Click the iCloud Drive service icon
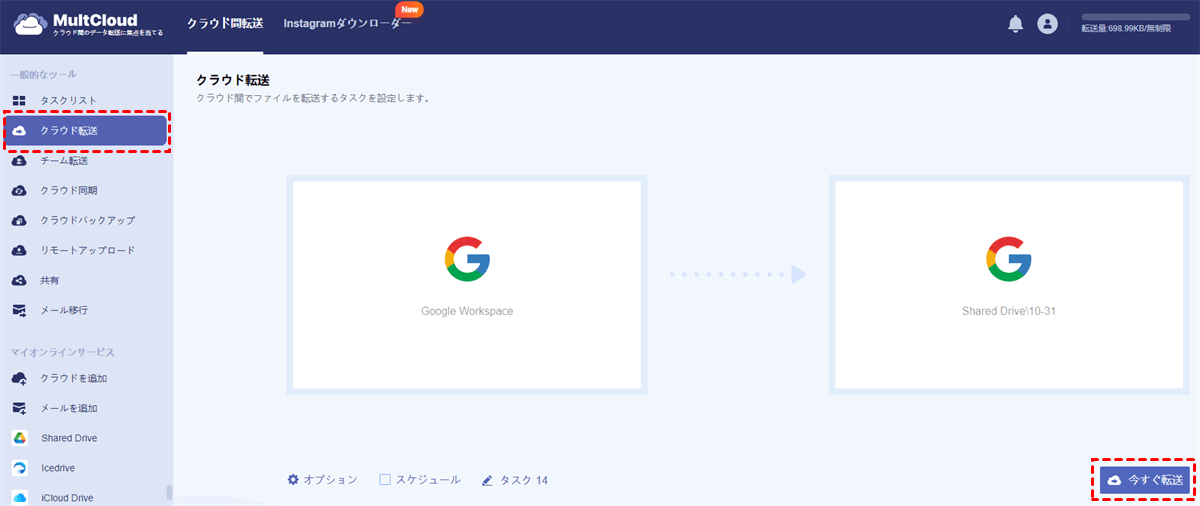 19,497
